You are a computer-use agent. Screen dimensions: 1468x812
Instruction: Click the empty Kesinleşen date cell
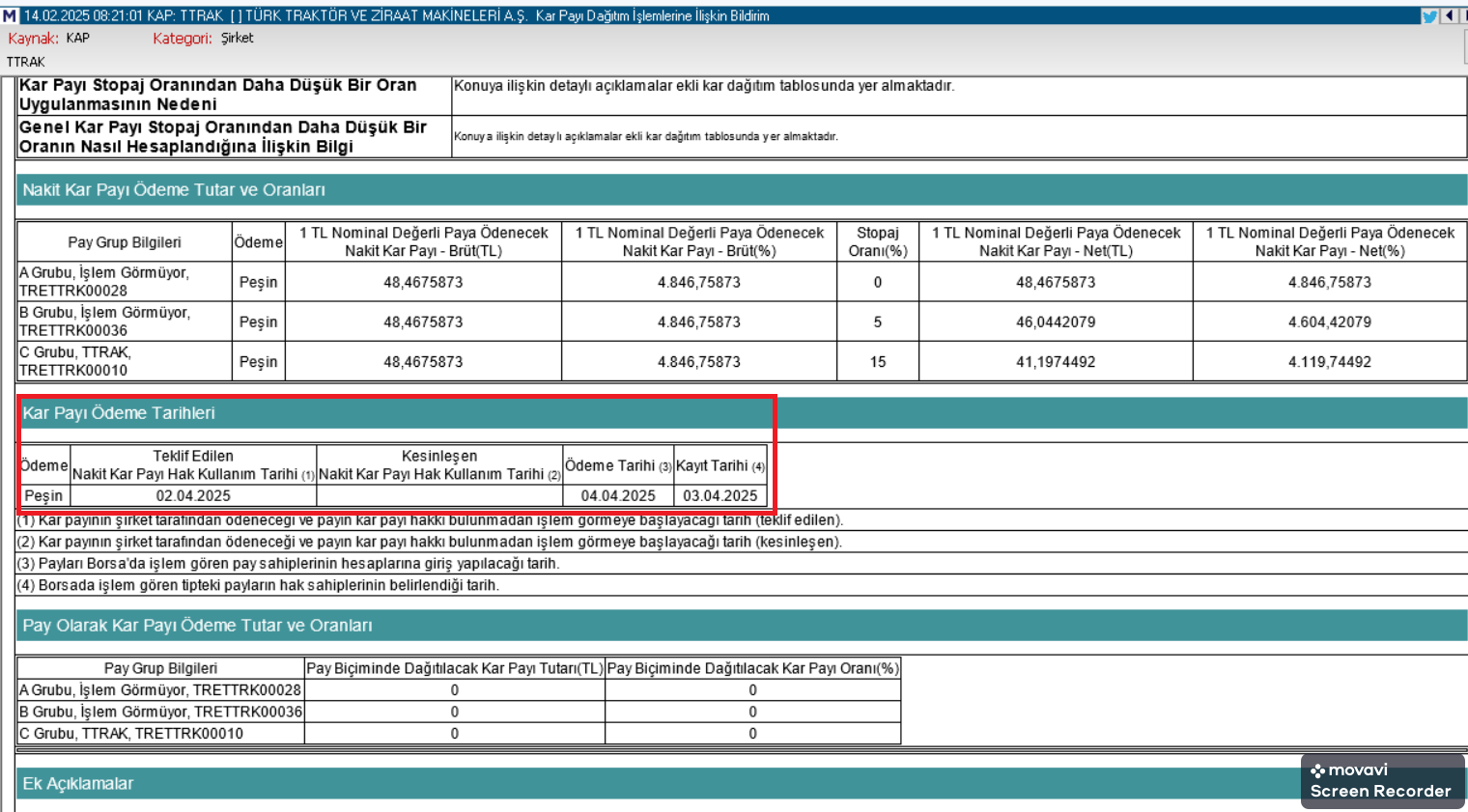(439, 496)
